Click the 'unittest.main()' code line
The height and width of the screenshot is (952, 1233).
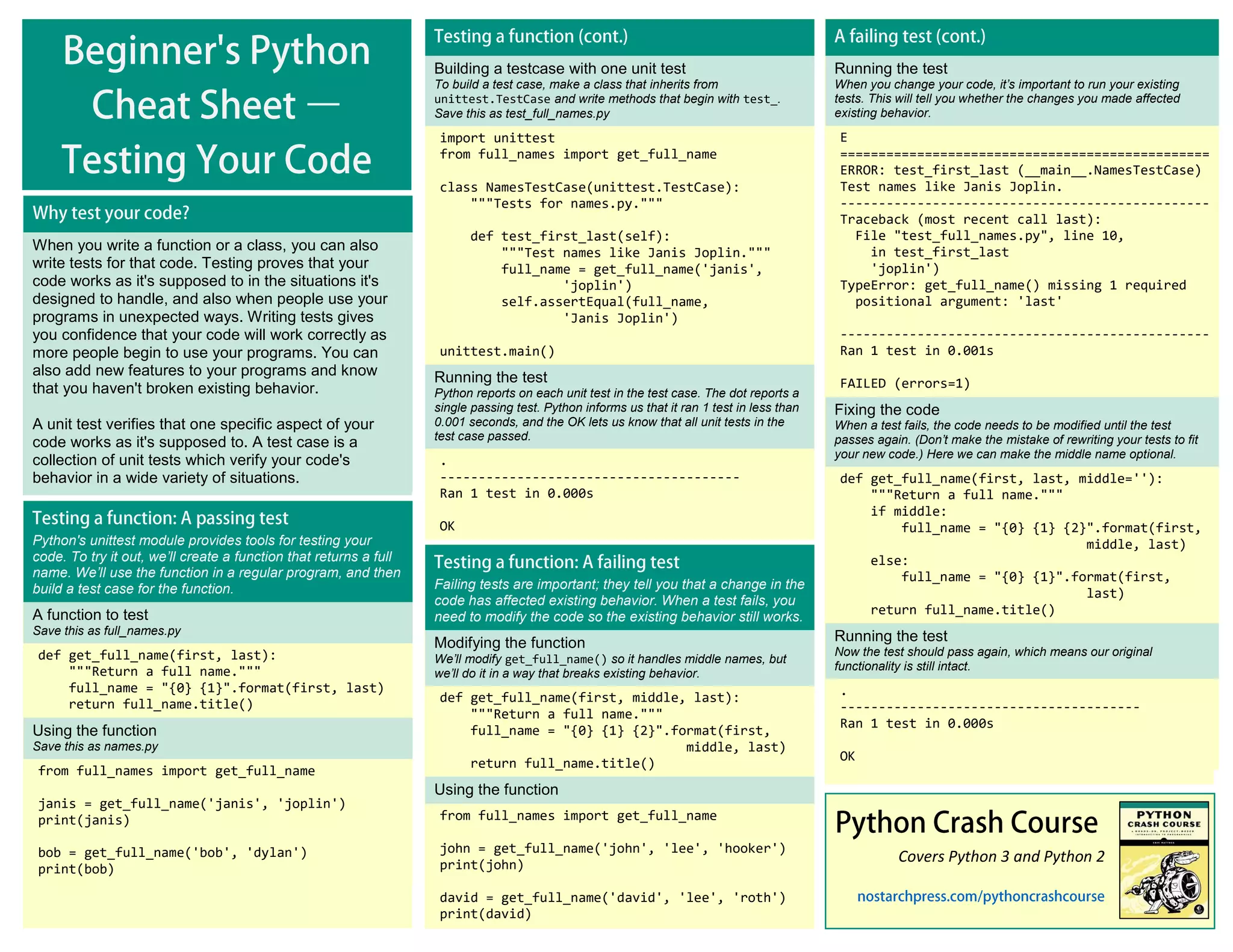[497, 351]
